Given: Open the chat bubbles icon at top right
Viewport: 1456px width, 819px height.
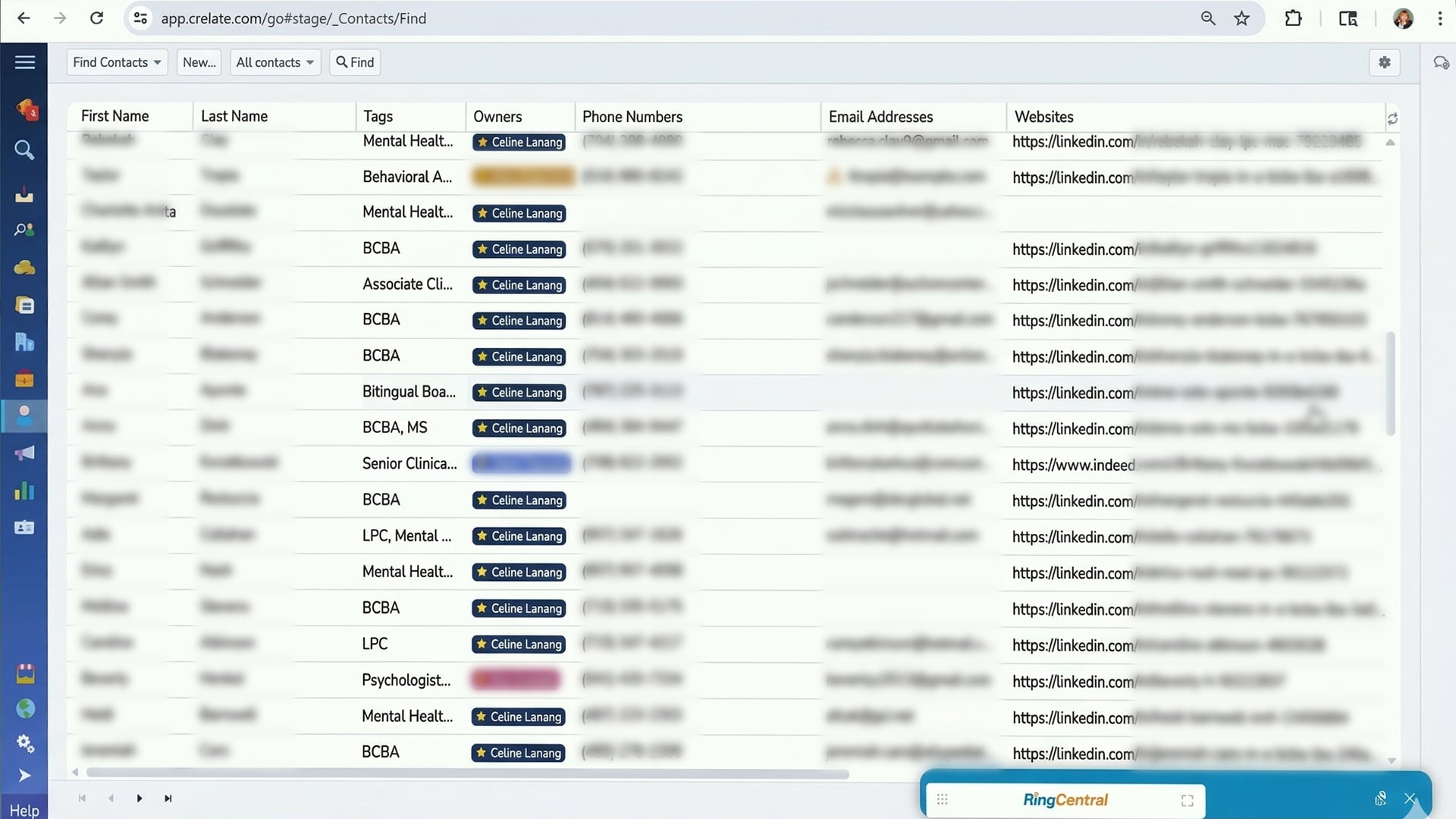Looking at the screenshot, I should tap(1441, 63).
